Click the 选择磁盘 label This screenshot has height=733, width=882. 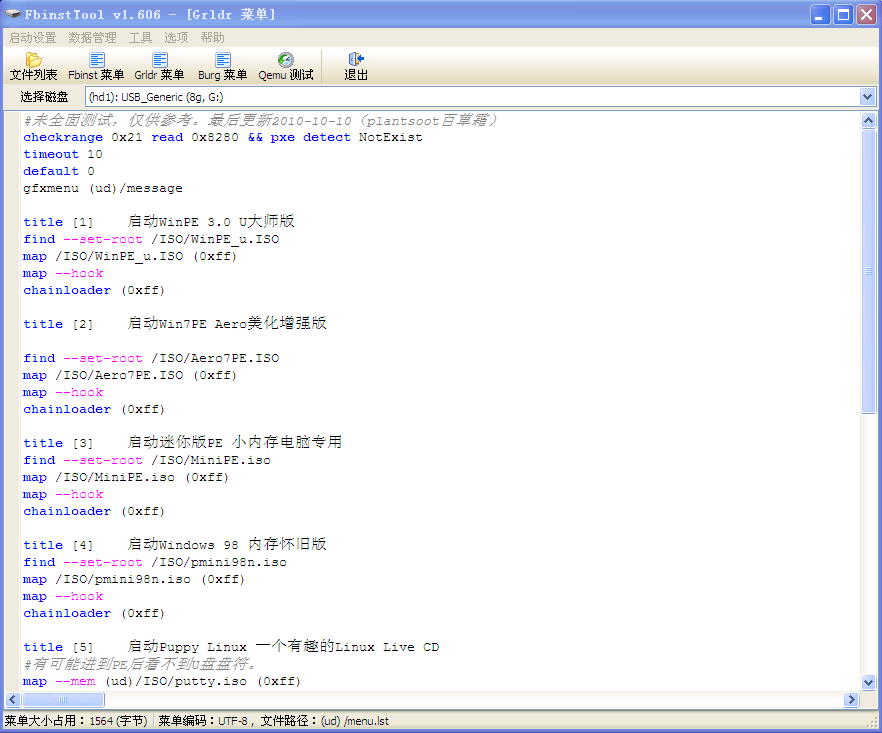point(44,97)
